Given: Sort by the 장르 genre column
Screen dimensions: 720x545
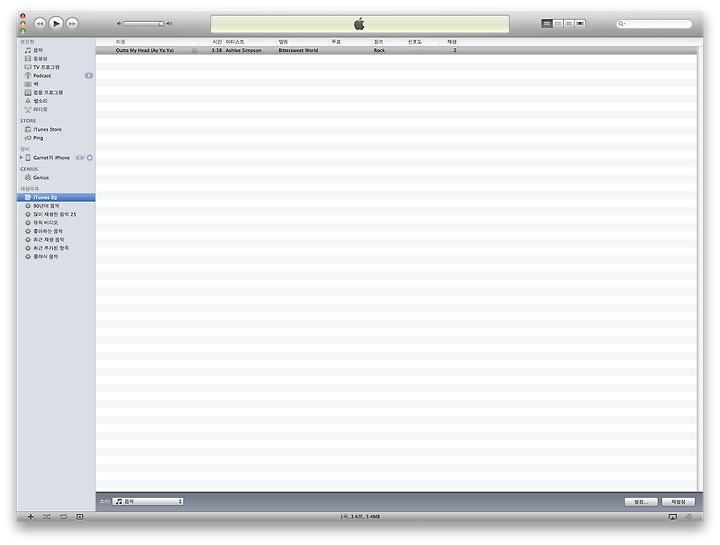Looking at the screenshot, I should click(x=389, y=42).
